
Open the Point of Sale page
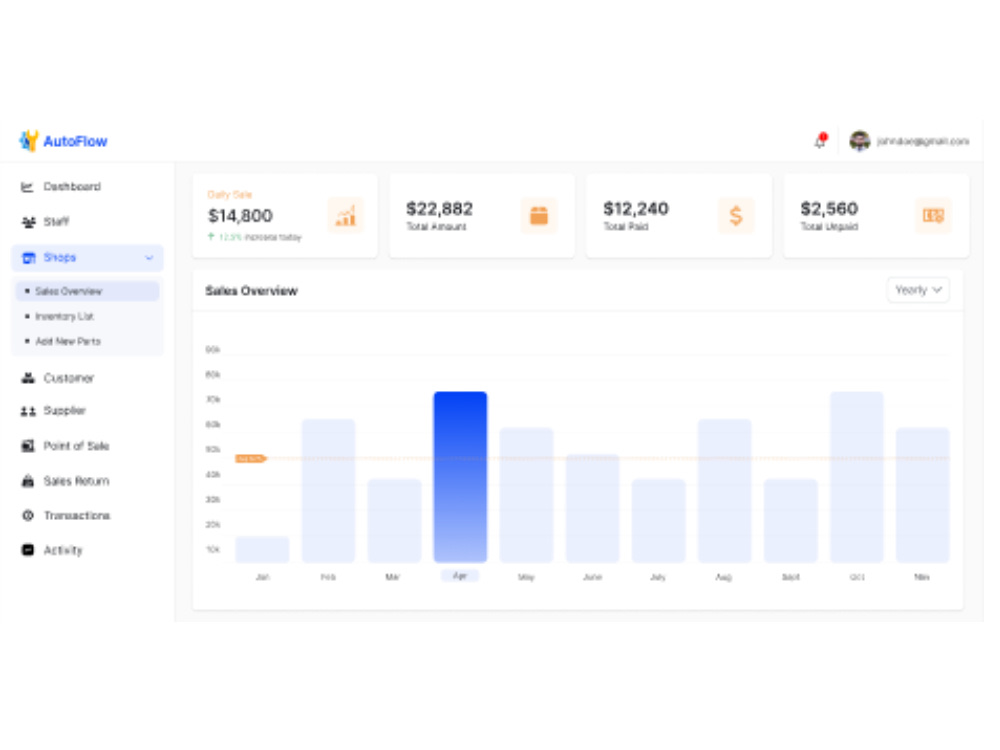(77, 446)
